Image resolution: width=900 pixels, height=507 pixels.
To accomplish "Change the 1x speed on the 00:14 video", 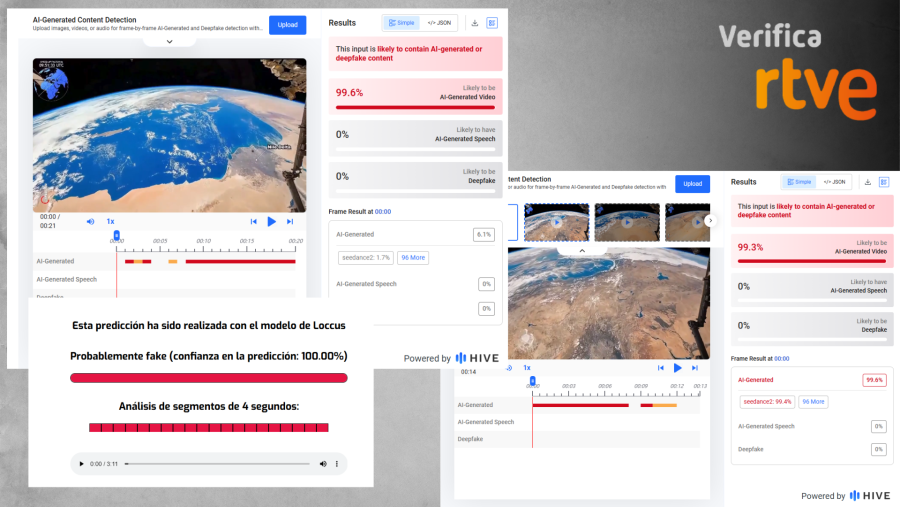I will [x=527, y=368].
